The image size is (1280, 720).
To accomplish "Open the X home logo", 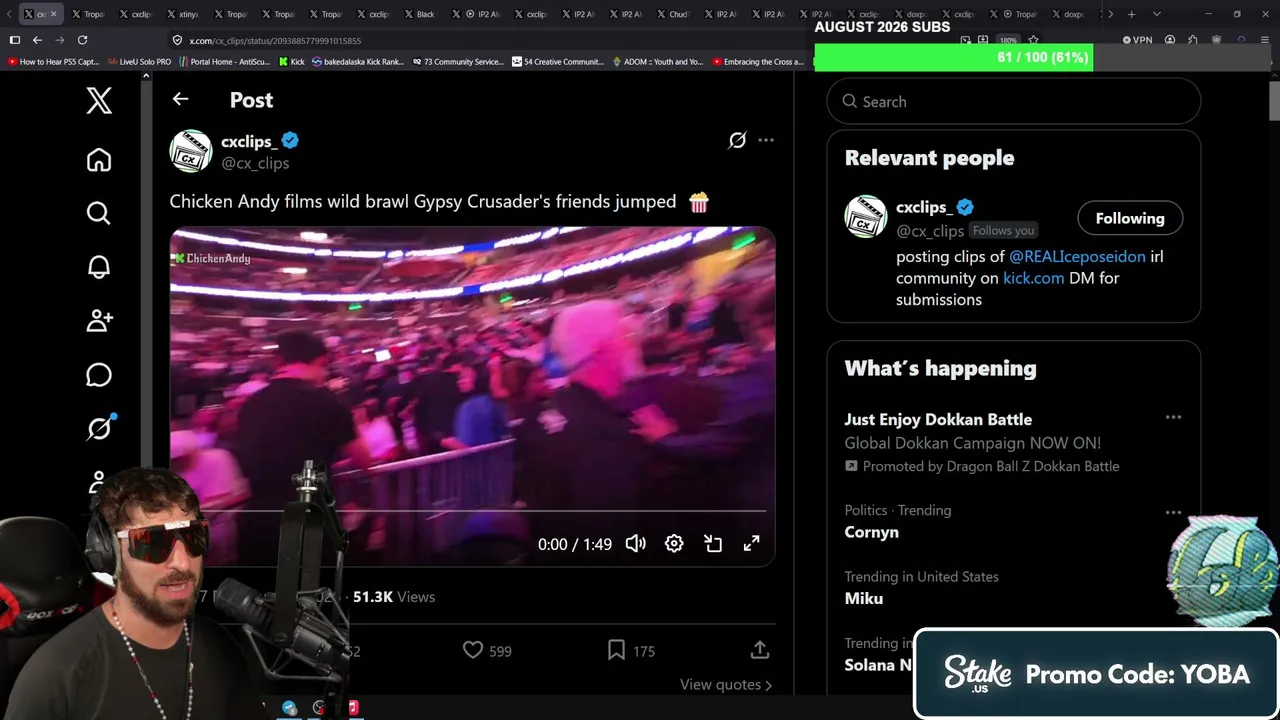I will [99, 100].
